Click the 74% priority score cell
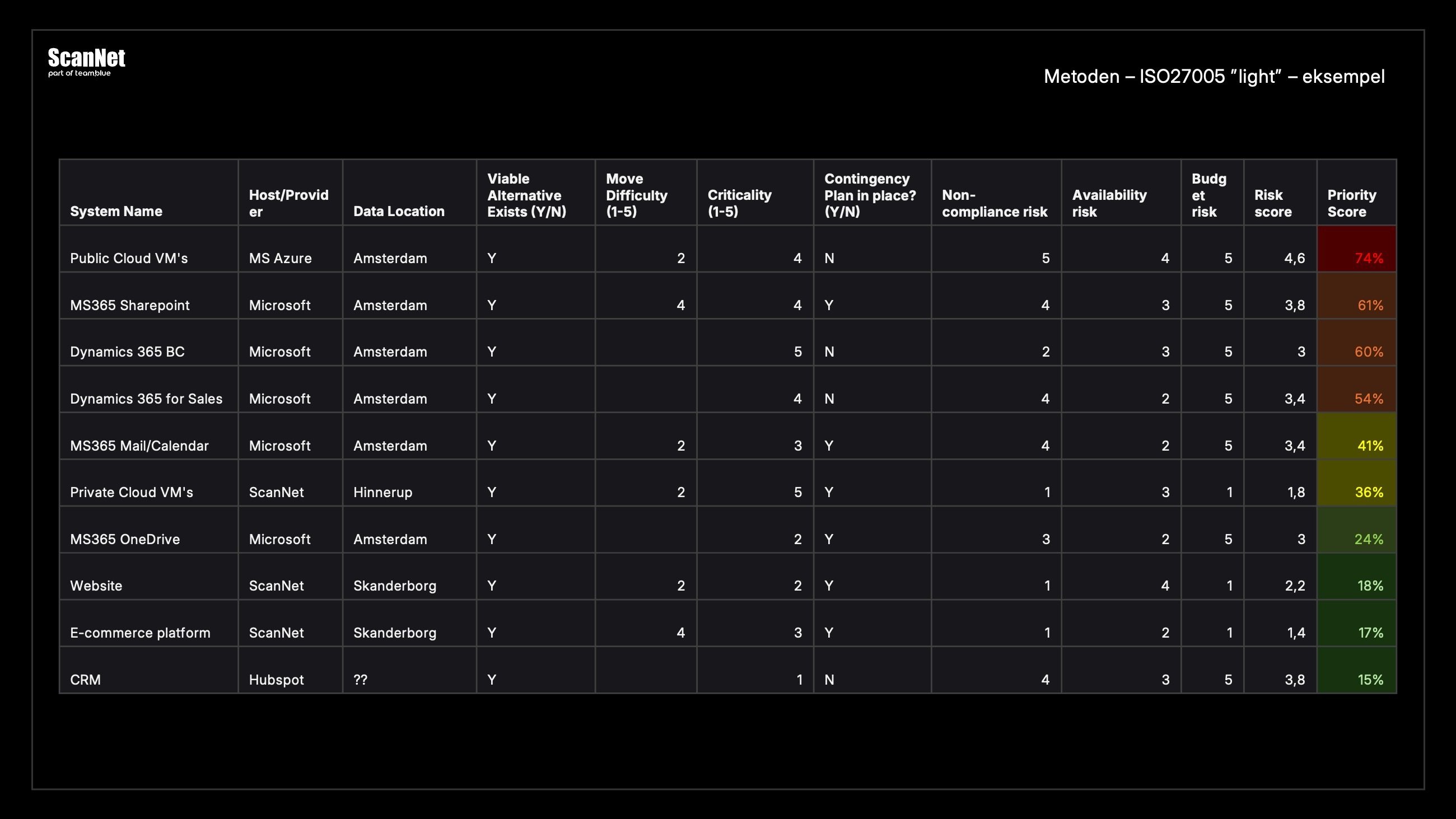The image size is (1456, 819). coord(1356,249)
